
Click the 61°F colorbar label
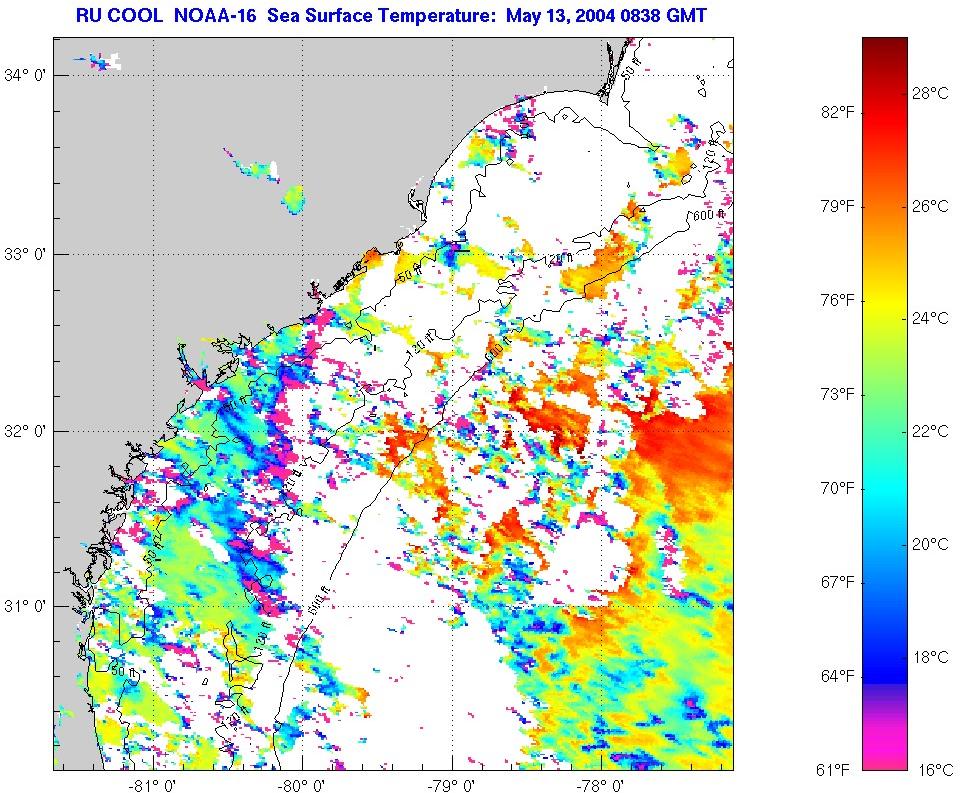833,770
